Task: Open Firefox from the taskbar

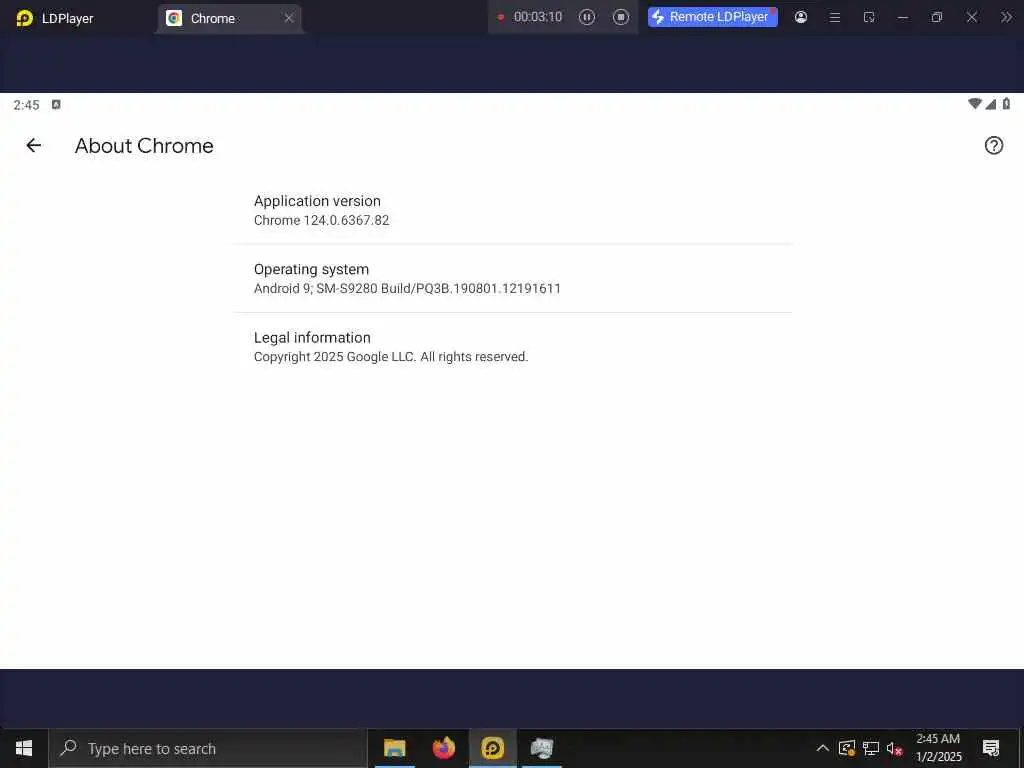Action: pyautogui.click(x=443, y=748)
